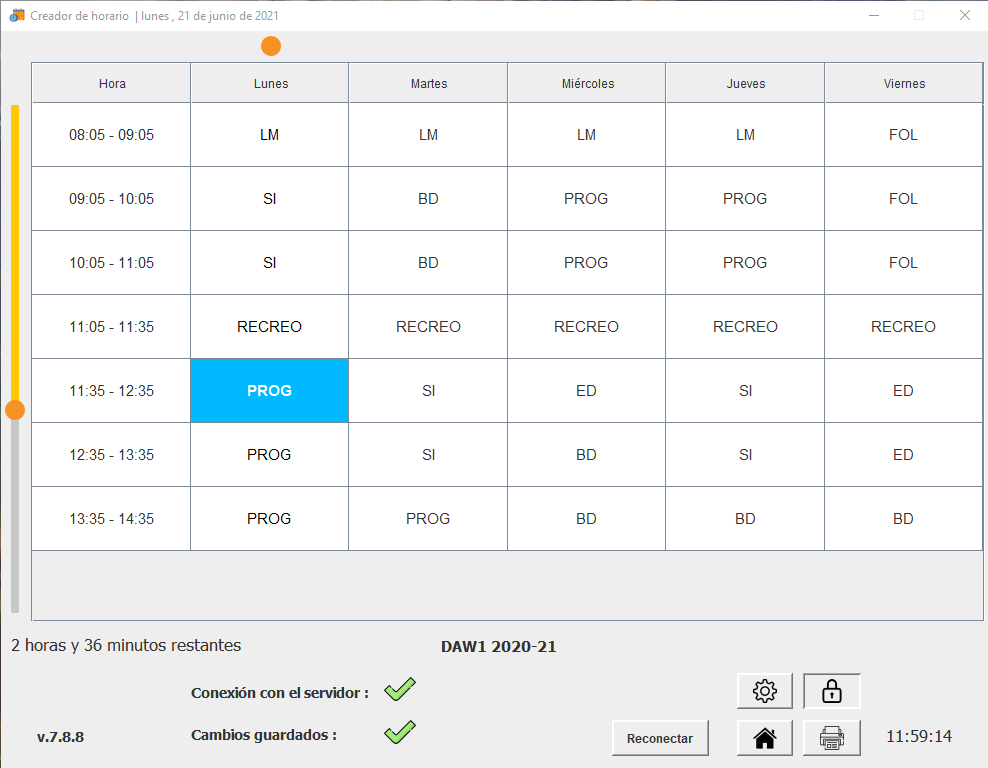Select the highlighted PROG cell on Lunes
988x768 pixels.
pos(268,390)
